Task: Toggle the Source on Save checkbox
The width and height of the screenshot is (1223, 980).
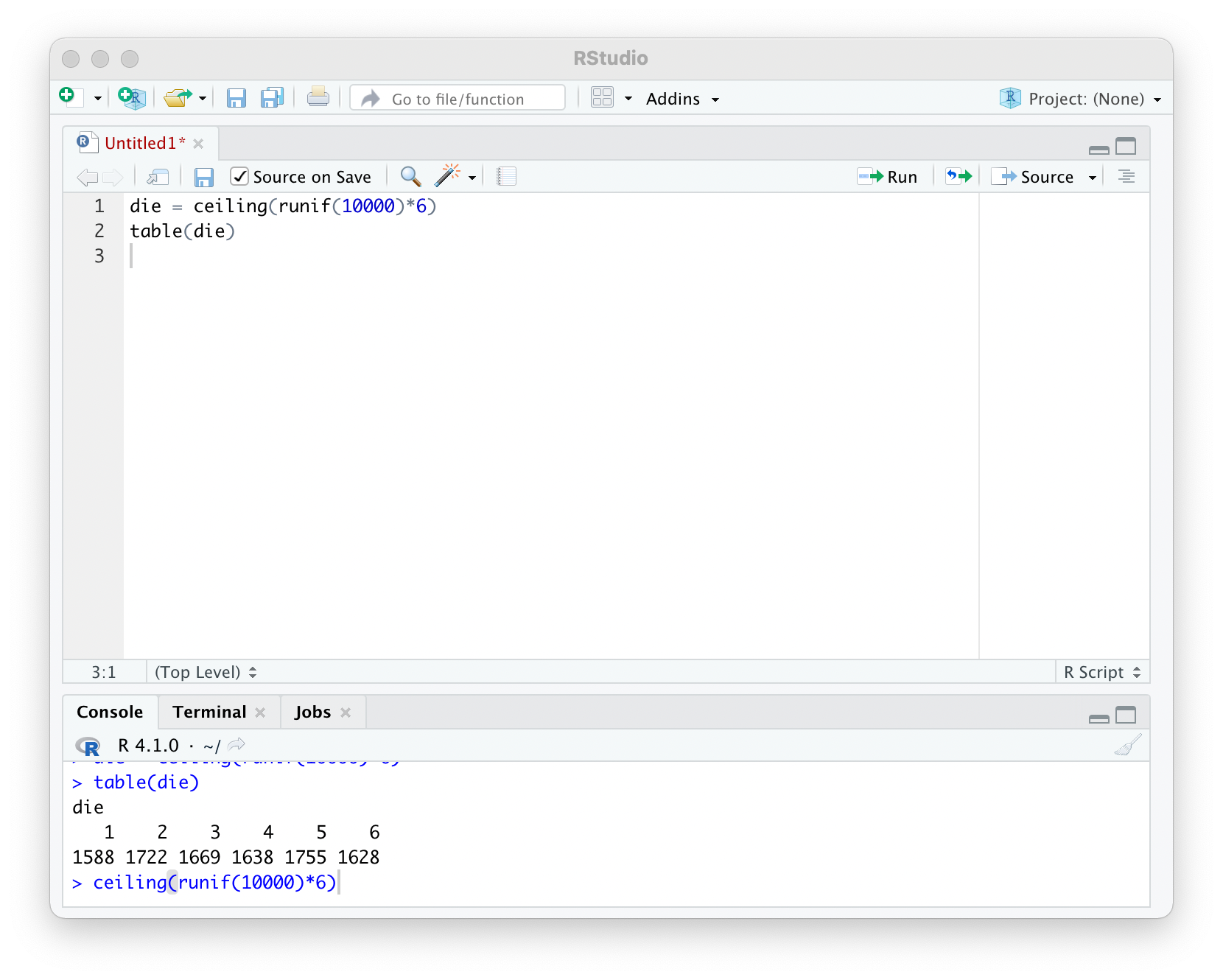Action: tap(239, 176)
